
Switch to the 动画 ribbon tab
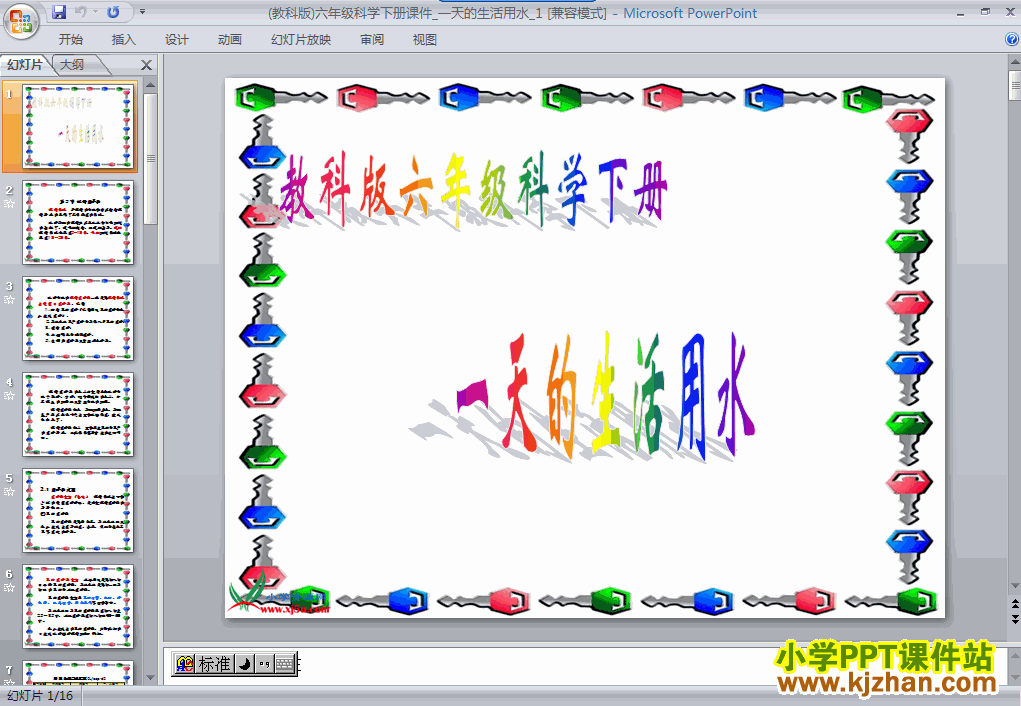tap(230, 40)
